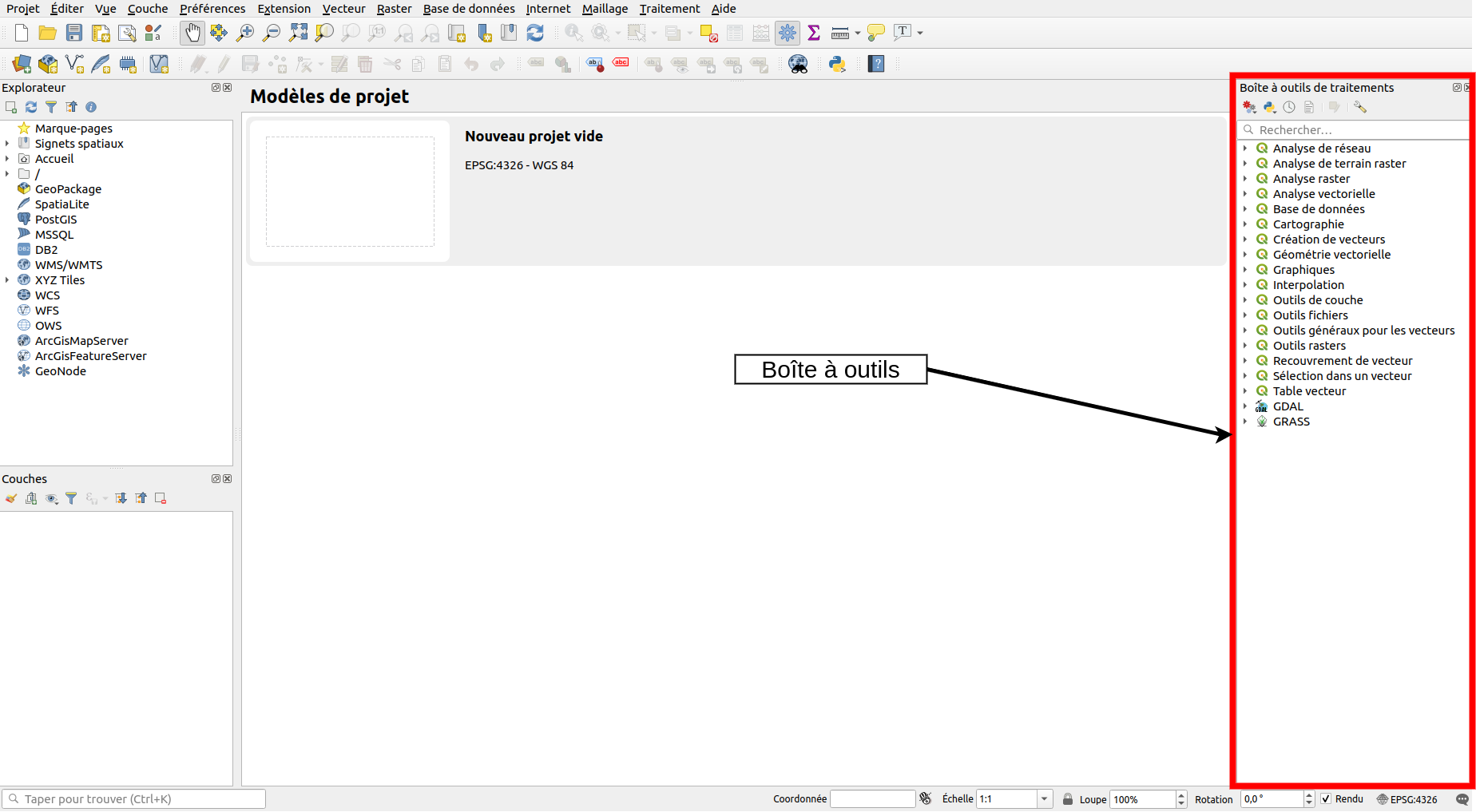
Task: Toggle the mouse extents icon by Coordonnée
Action: coord(926,799)
